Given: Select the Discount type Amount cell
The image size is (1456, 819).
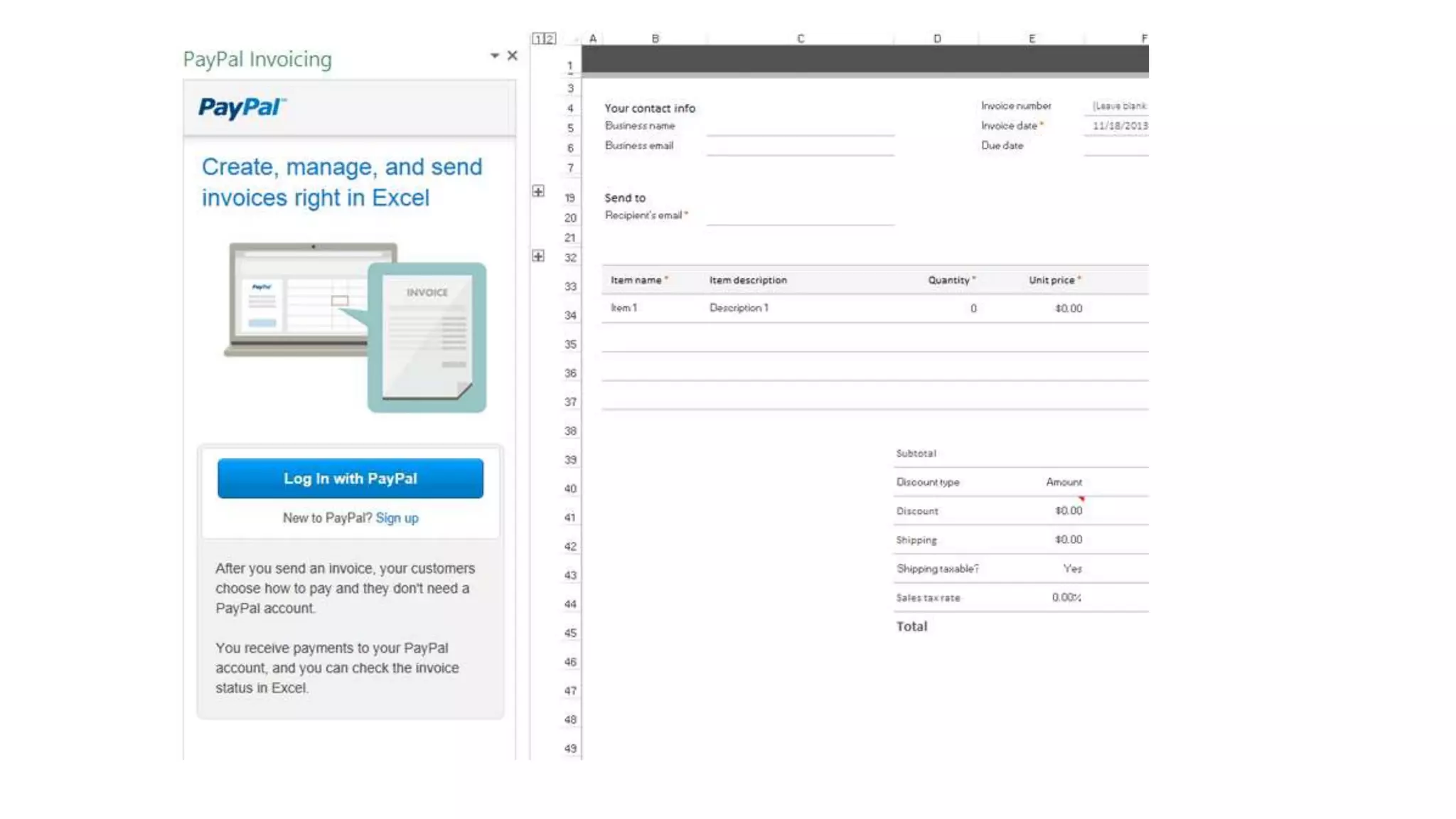Looking at the screenshot, I should click(1063, 482).
